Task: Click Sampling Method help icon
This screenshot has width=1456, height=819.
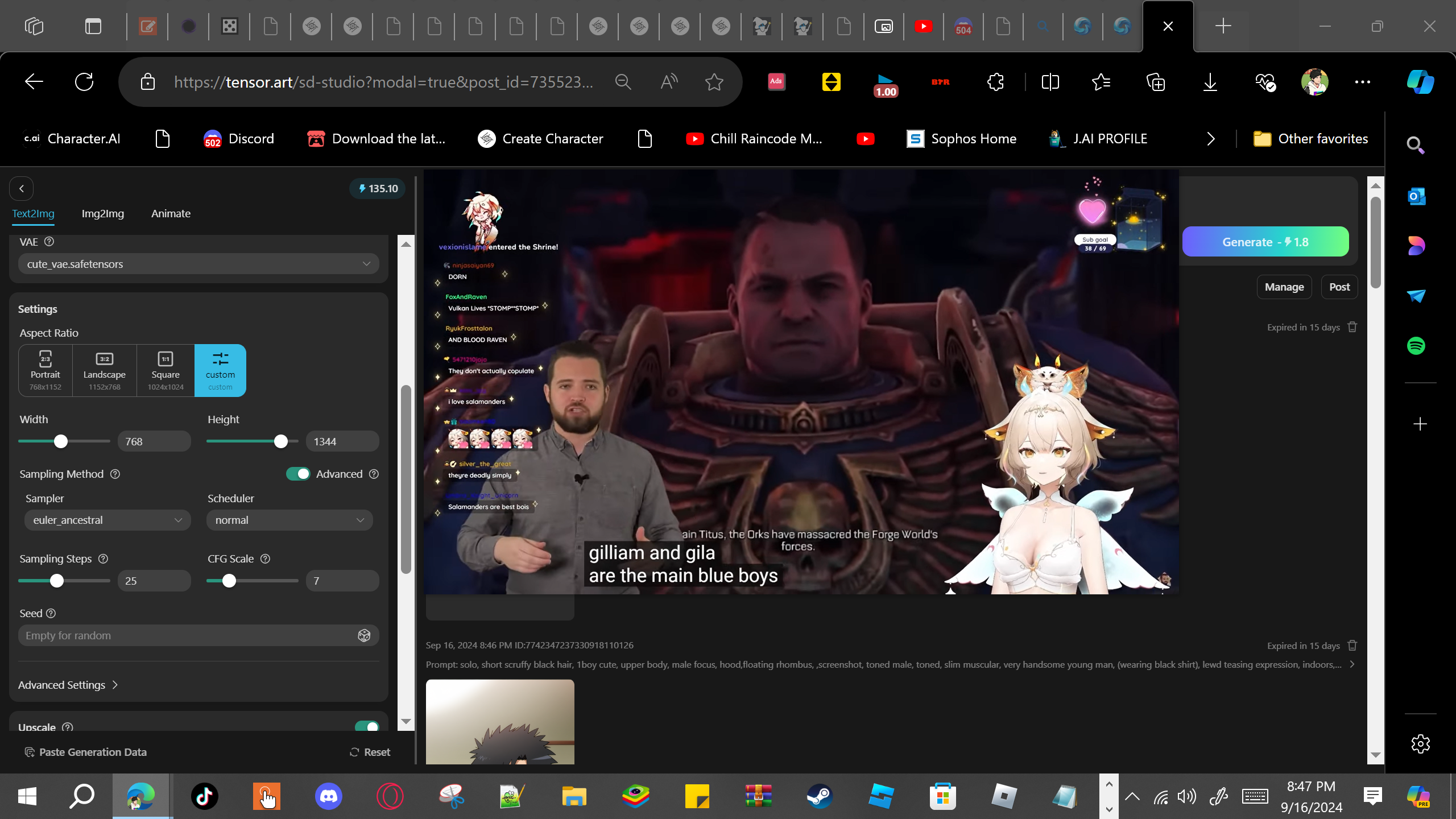Action: coord(115,474)
